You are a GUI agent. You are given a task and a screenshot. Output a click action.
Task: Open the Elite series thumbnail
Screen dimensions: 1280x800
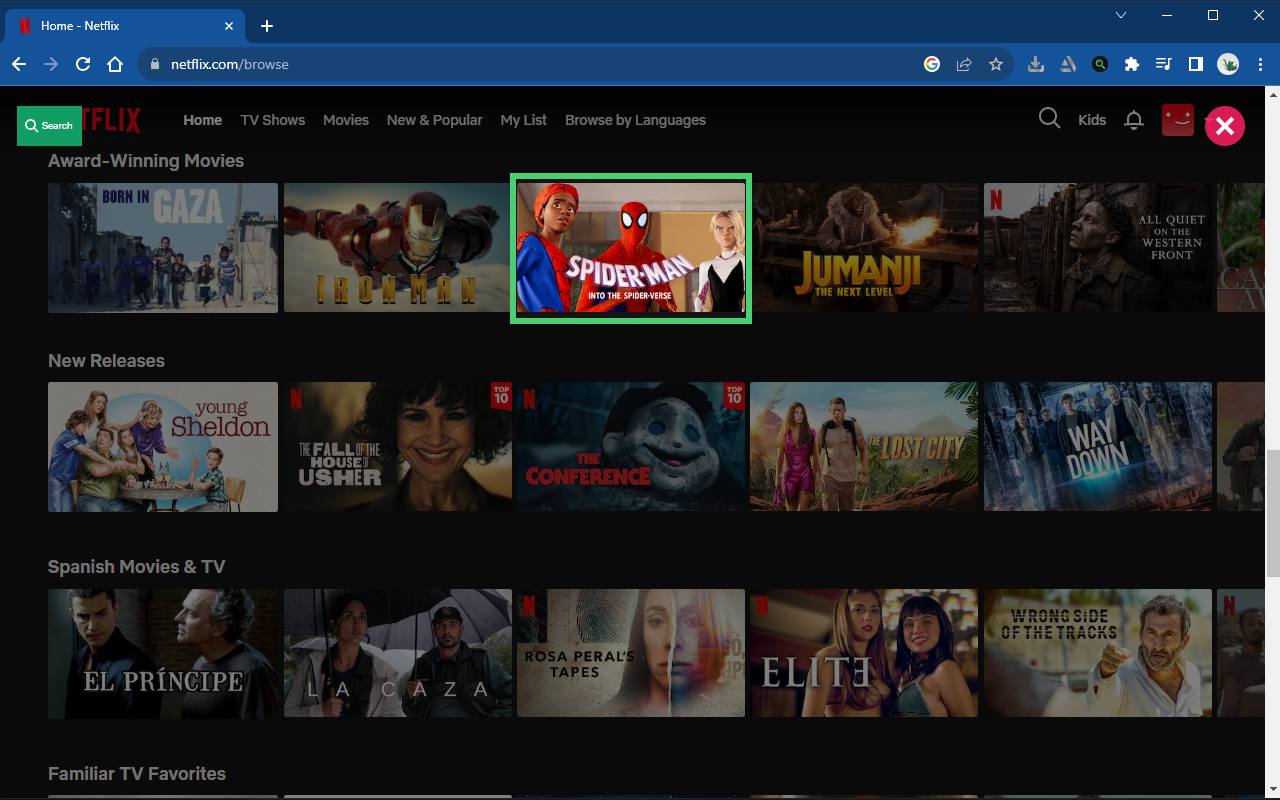click(865, 653)
